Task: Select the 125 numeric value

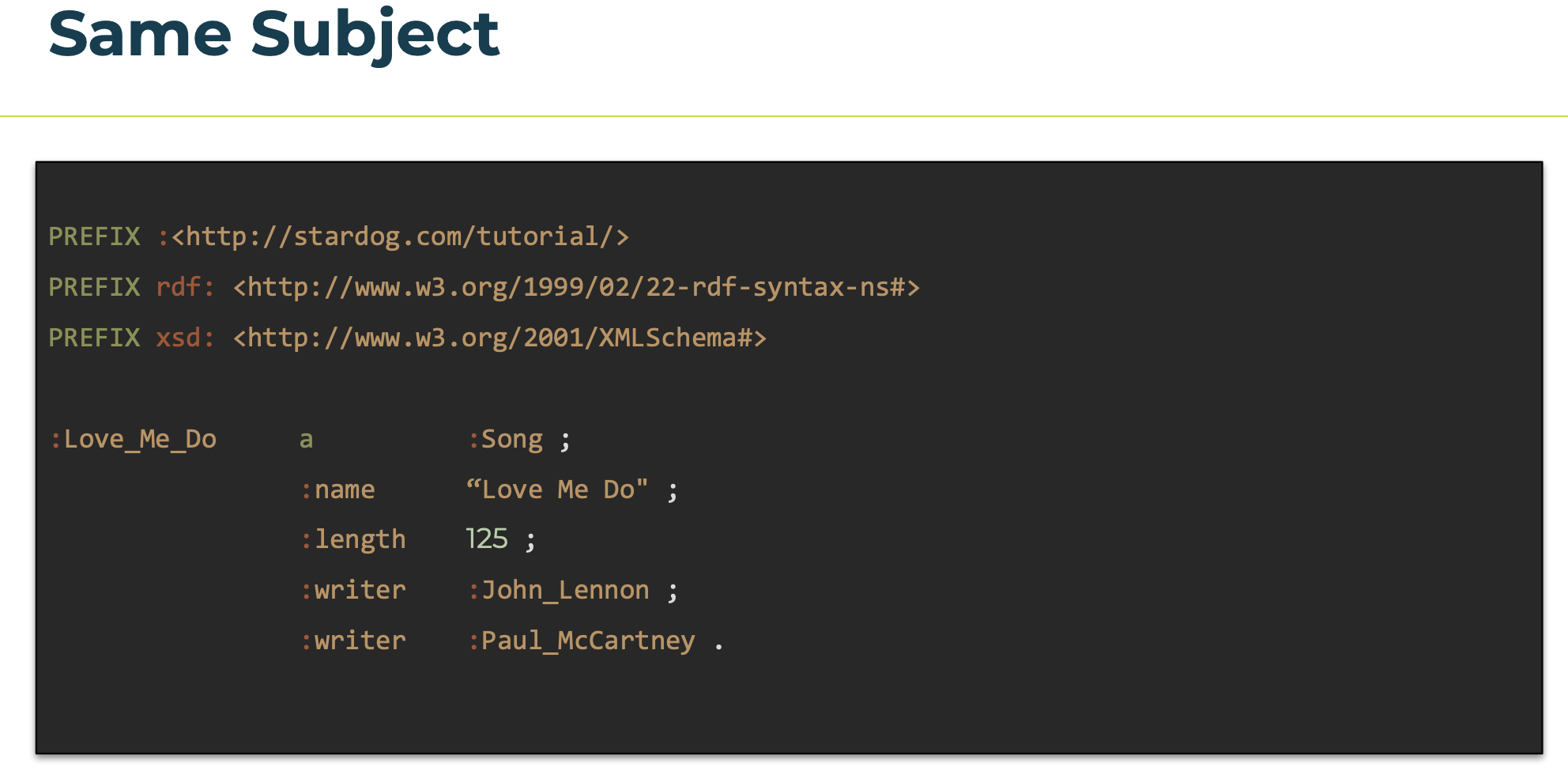Action: 487,539
